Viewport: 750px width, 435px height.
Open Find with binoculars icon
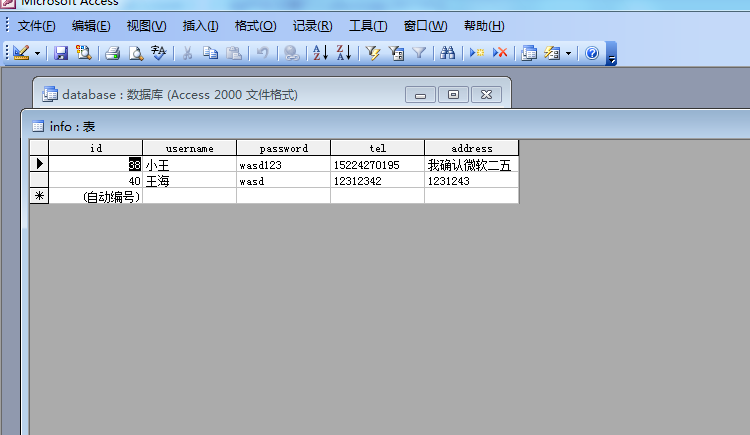tap(447, 53)
